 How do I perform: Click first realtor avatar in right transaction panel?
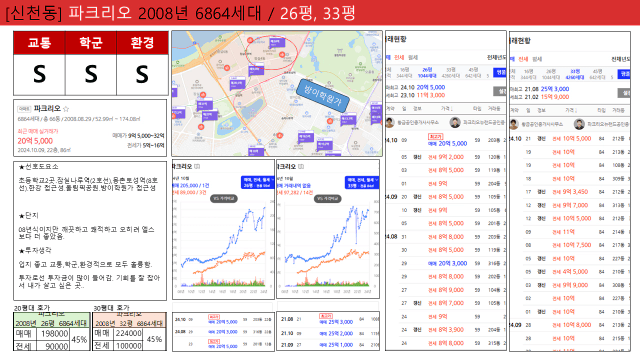[514, 124]
